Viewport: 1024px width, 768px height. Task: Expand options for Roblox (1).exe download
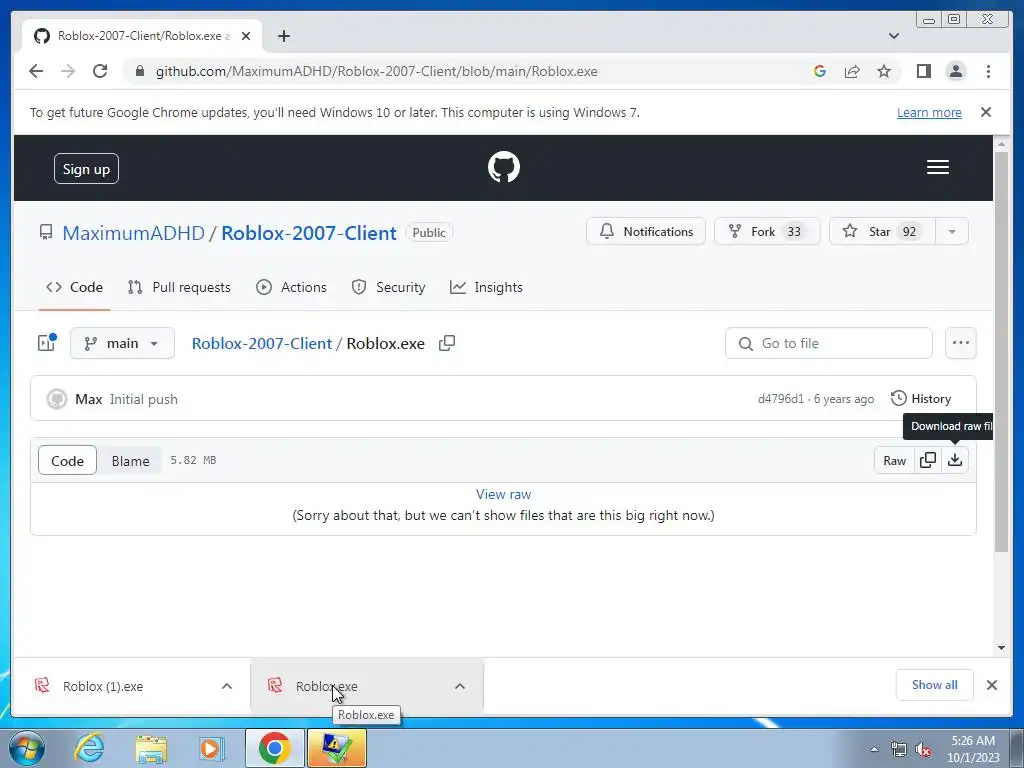click(x=227, y=686)
